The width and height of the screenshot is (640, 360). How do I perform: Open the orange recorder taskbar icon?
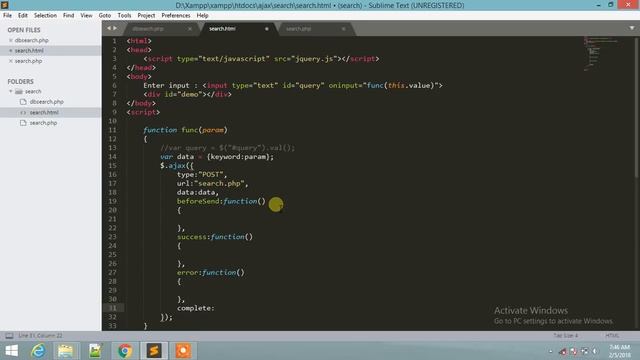click(183, 351)
